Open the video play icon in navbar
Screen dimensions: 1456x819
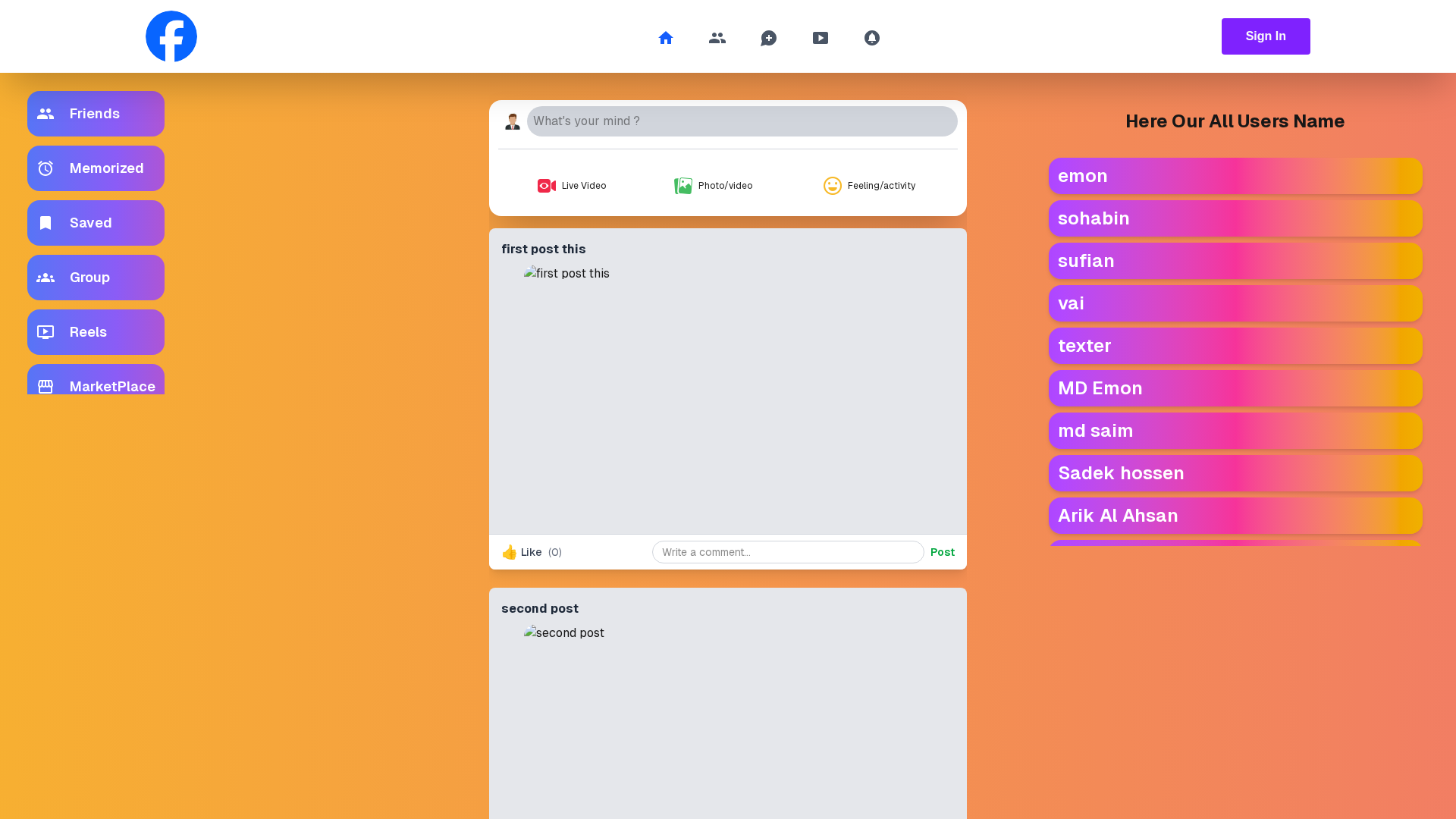[821, 38]
